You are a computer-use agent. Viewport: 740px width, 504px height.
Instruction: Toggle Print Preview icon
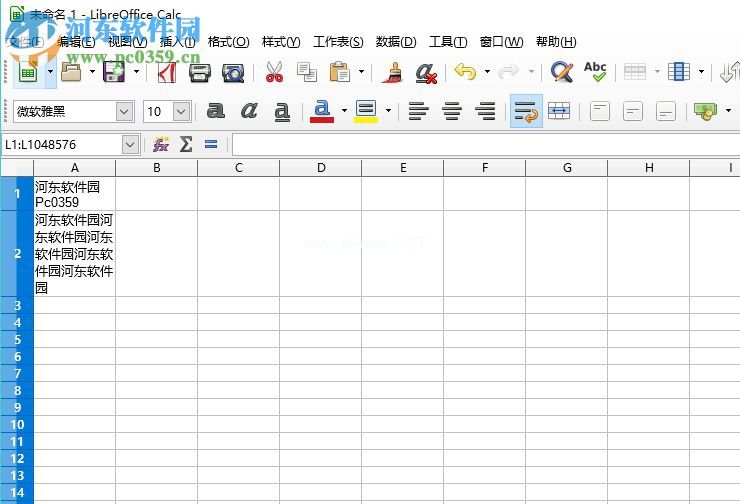233,72
